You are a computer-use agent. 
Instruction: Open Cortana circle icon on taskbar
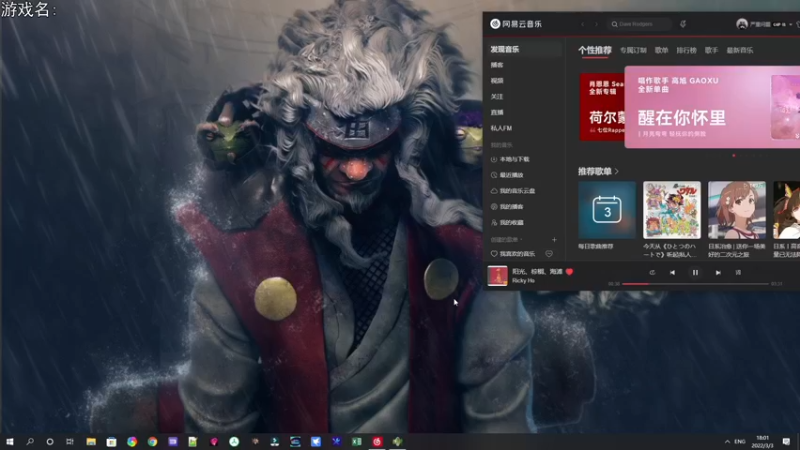(50, 442)
